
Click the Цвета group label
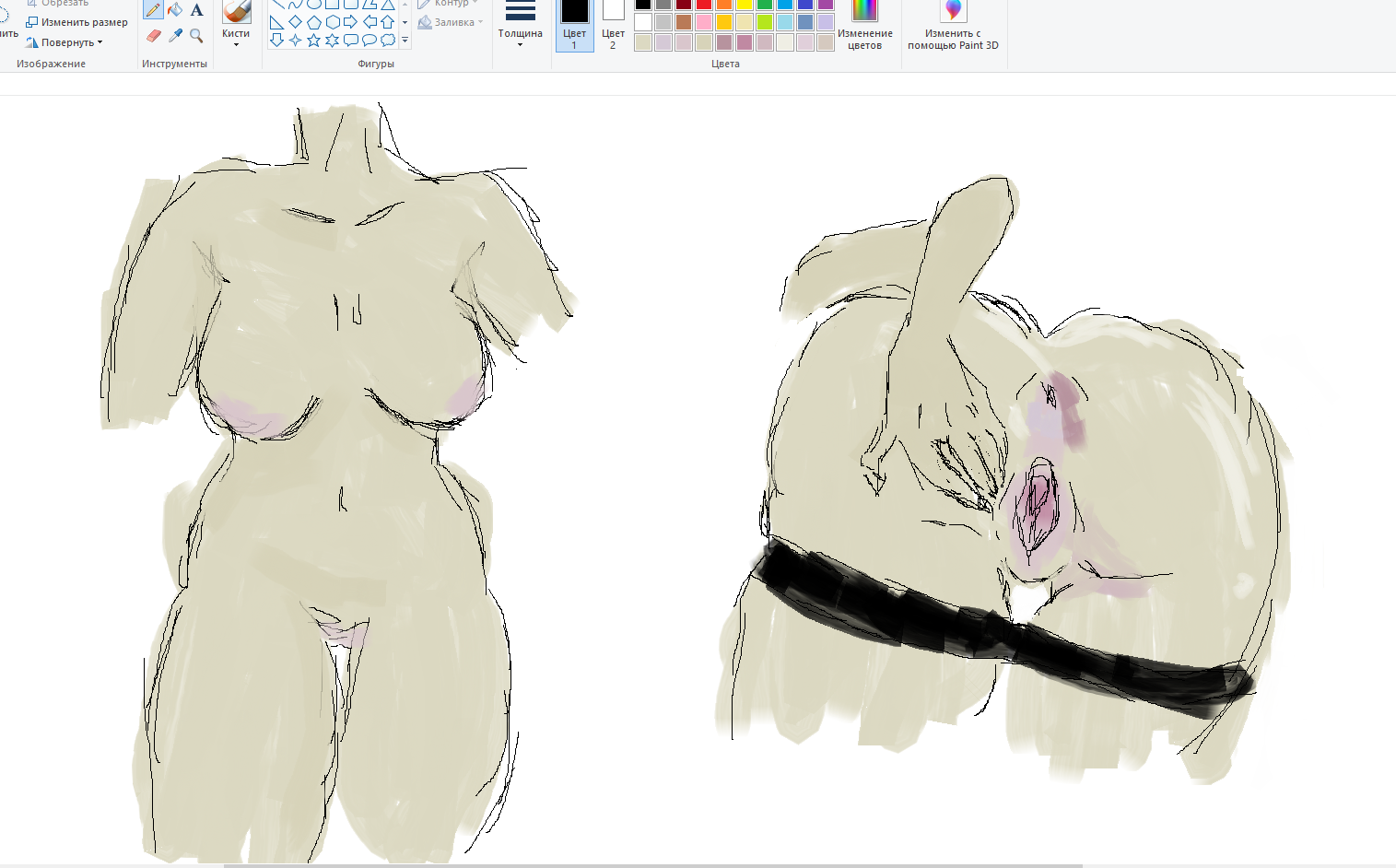click(725, 64)
